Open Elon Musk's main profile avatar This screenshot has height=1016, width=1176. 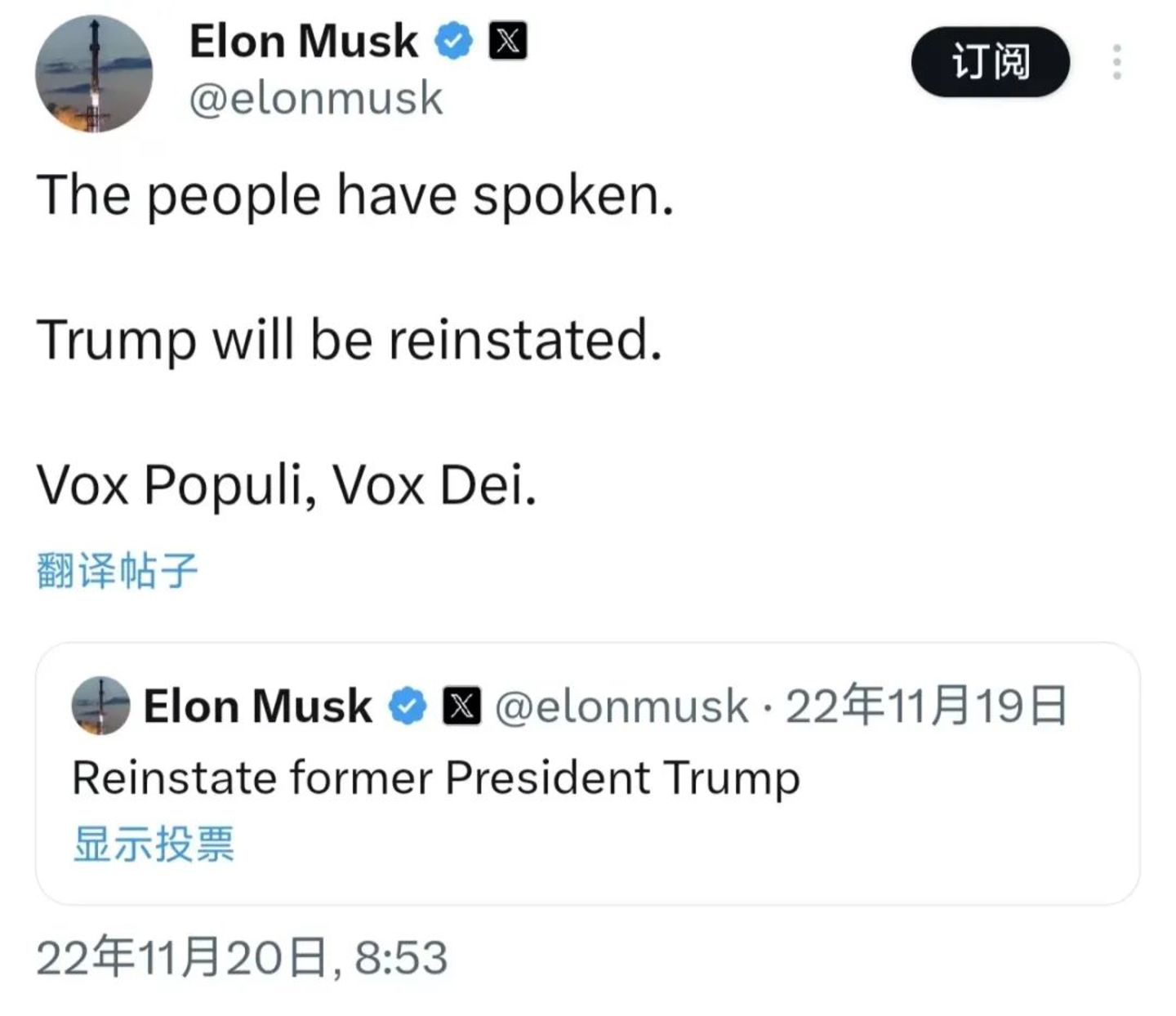(94, 74)
